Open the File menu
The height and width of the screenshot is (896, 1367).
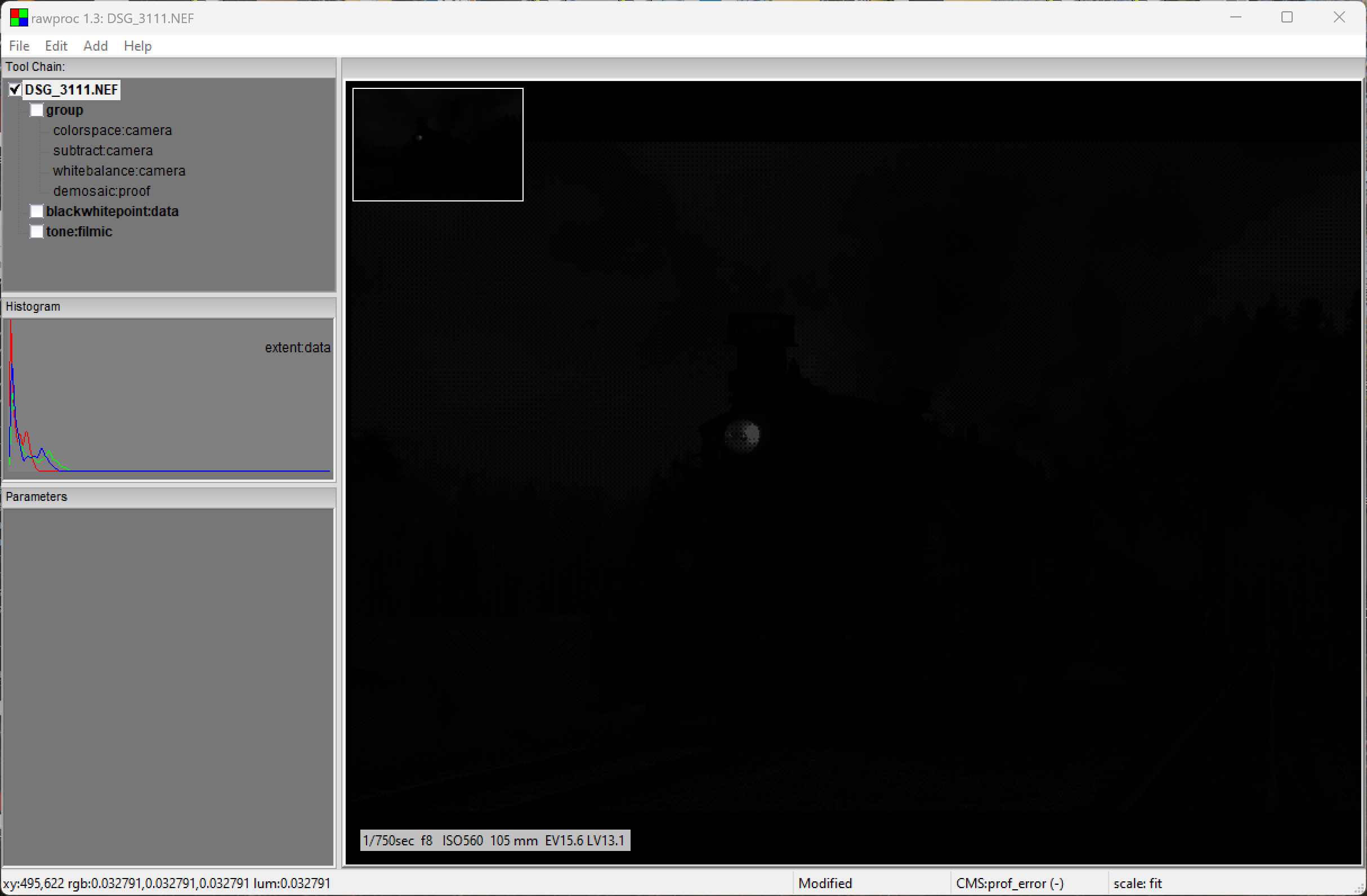point(19,46)
